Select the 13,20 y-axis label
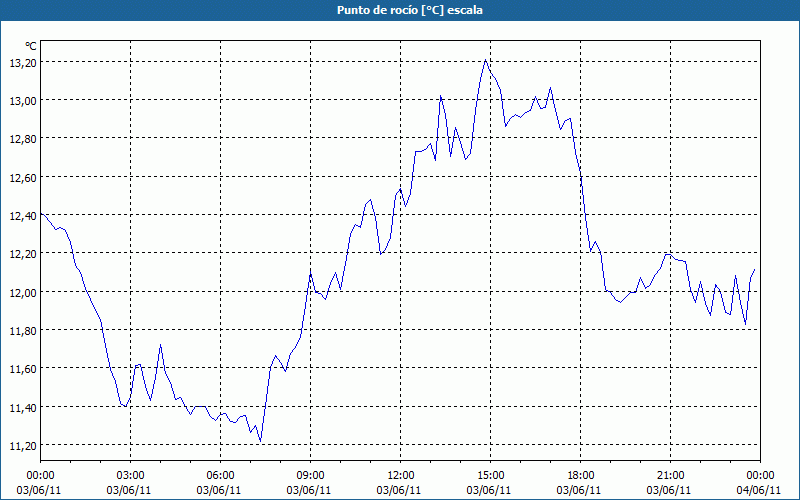The image size is (800, 500). [22, 62]
